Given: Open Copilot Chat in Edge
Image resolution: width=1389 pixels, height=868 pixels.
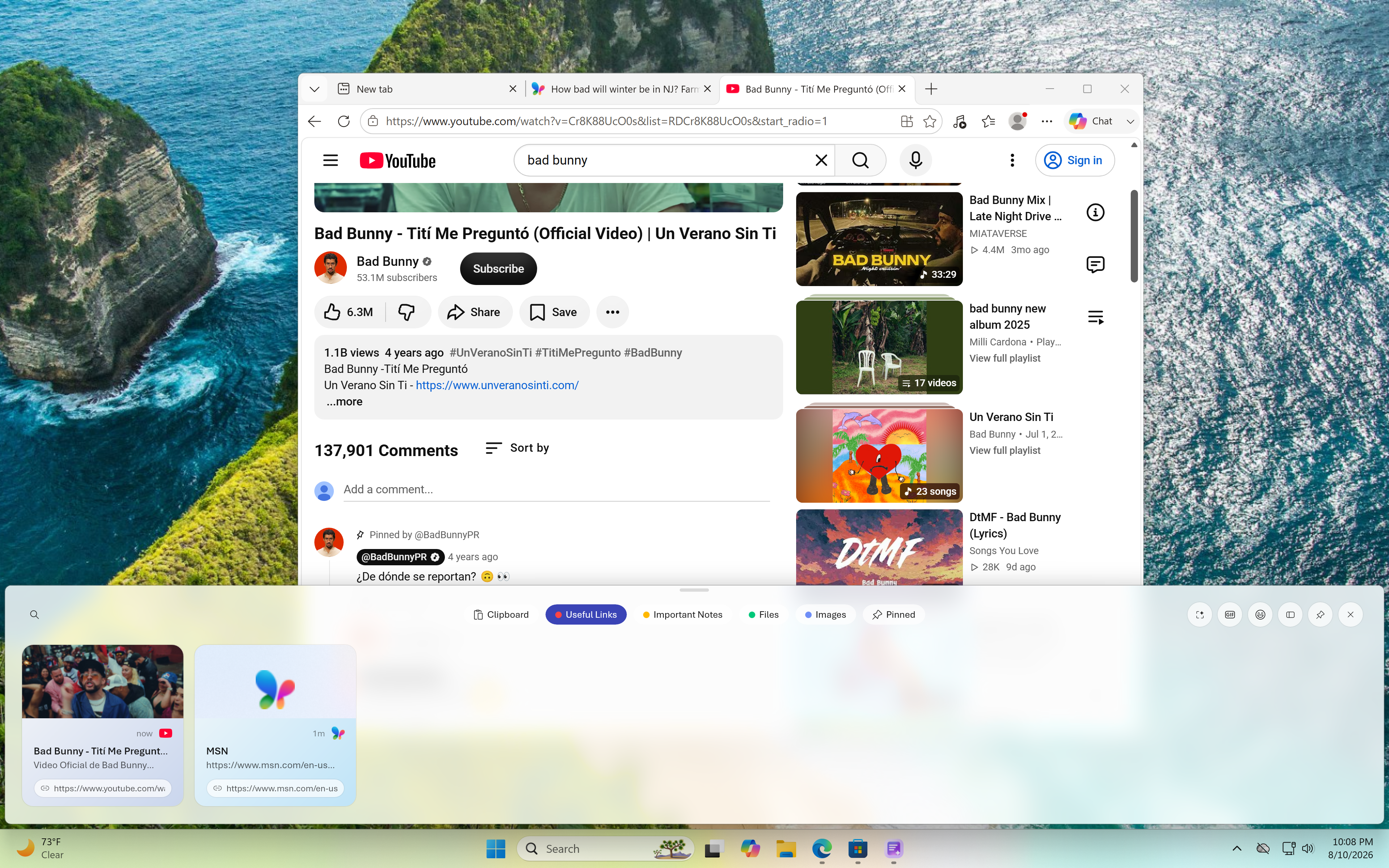Looking at the screenshot, I should tap(1091, 121).
